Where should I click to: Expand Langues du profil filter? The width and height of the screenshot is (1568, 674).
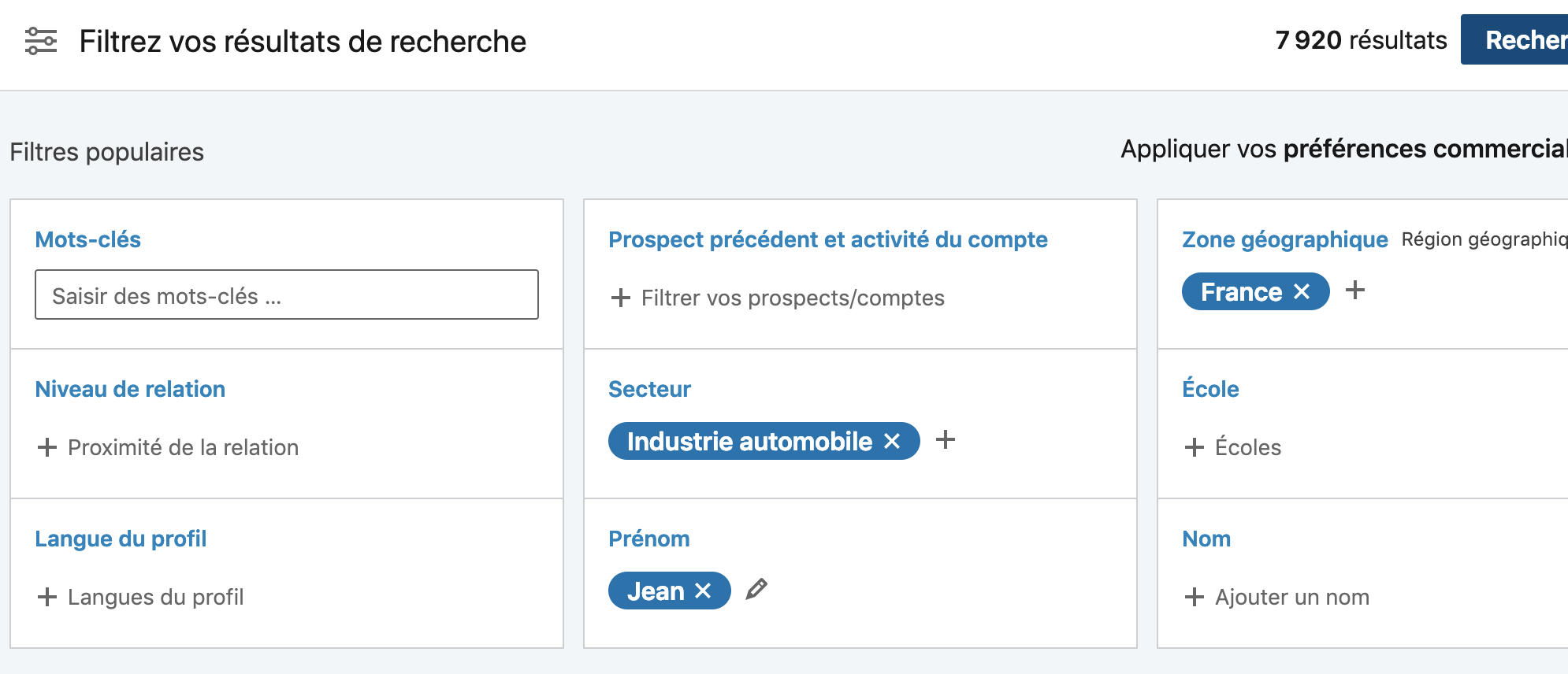(140, 597)
